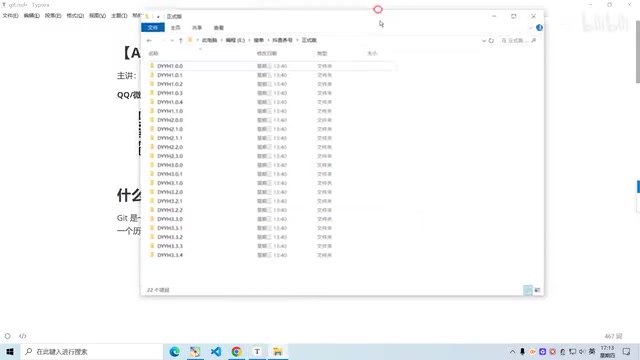Expand the chevron after 编程 (E:) in the path

(x=249, y=40)
